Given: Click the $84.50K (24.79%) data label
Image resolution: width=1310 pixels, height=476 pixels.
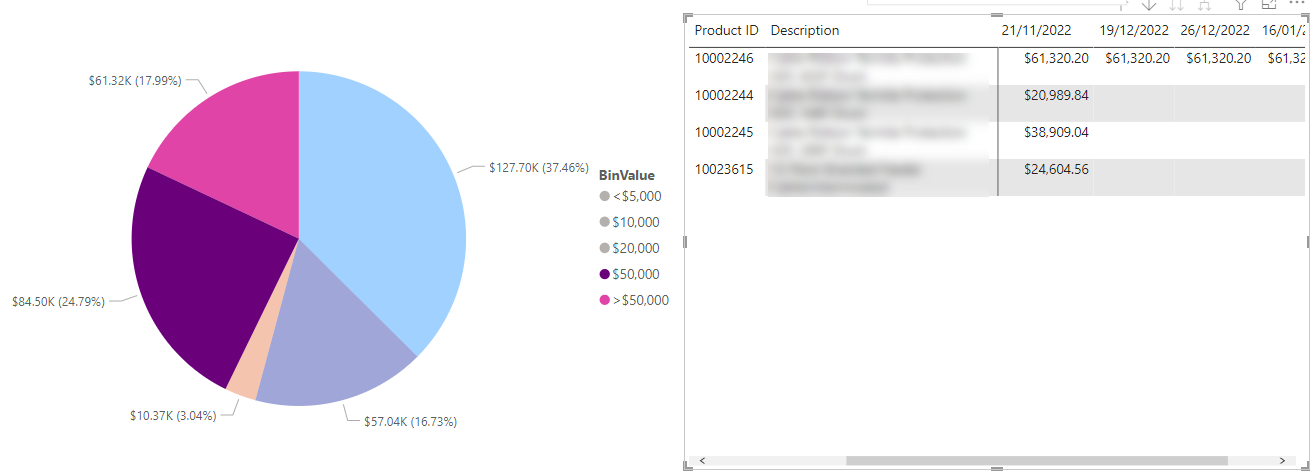Looking at the screenshot, I should [x=58, y=301].
